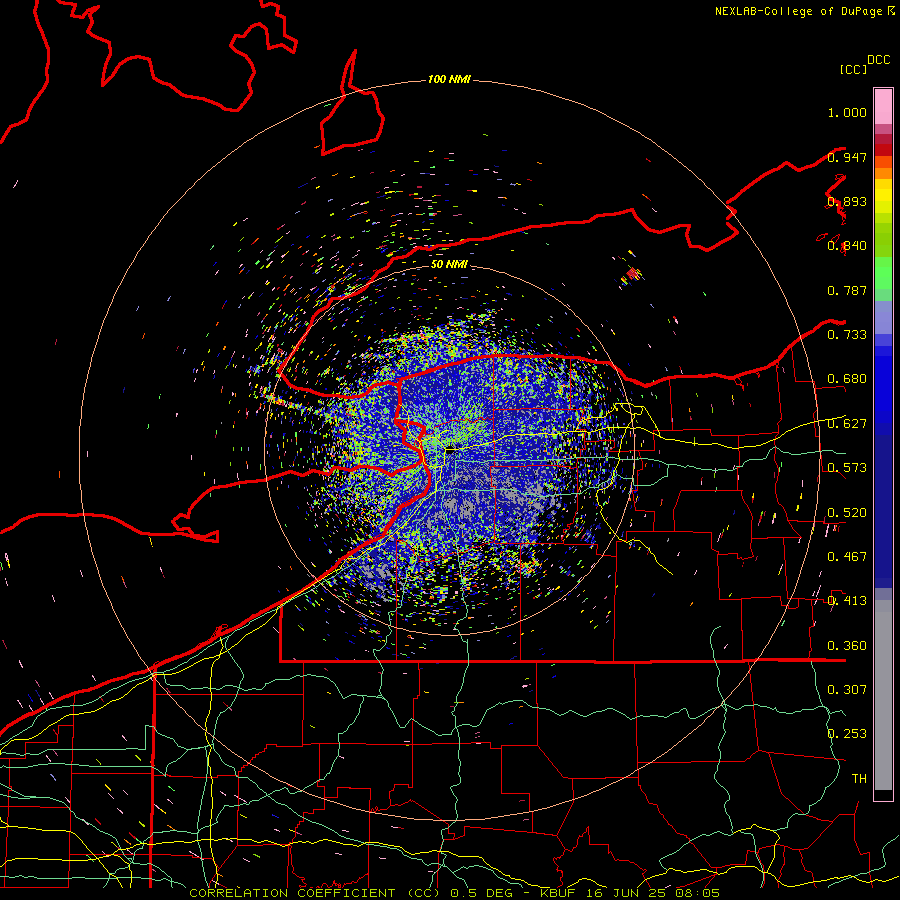Viewport: 900px width, 900px height.
Task: Click the 0.733 scale value
Action: click(x=847, y=335)
